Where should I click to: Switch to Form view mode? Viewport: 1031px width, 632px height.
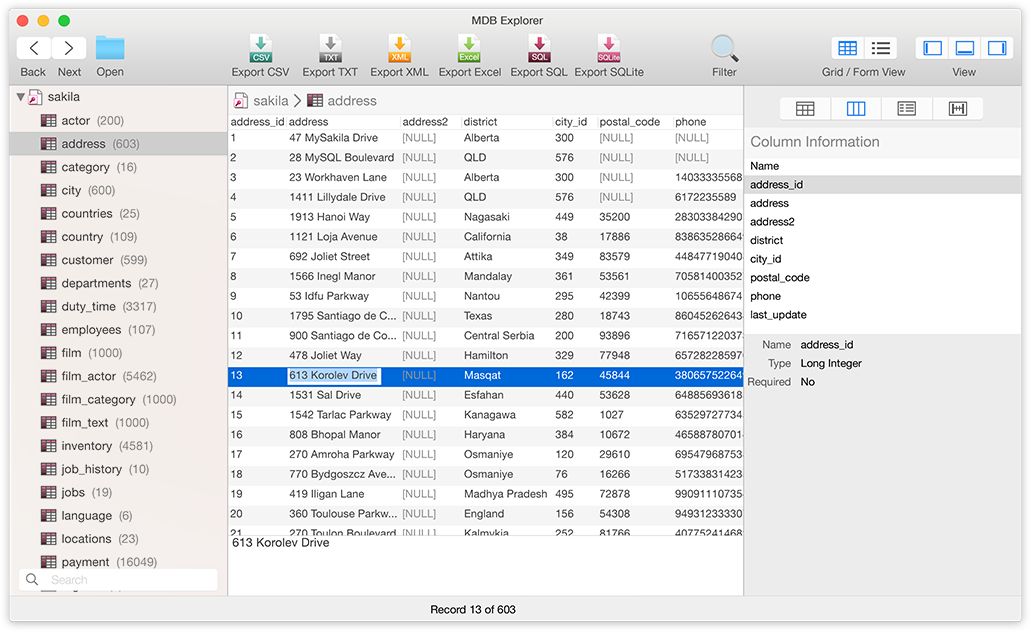click(881, 48)
